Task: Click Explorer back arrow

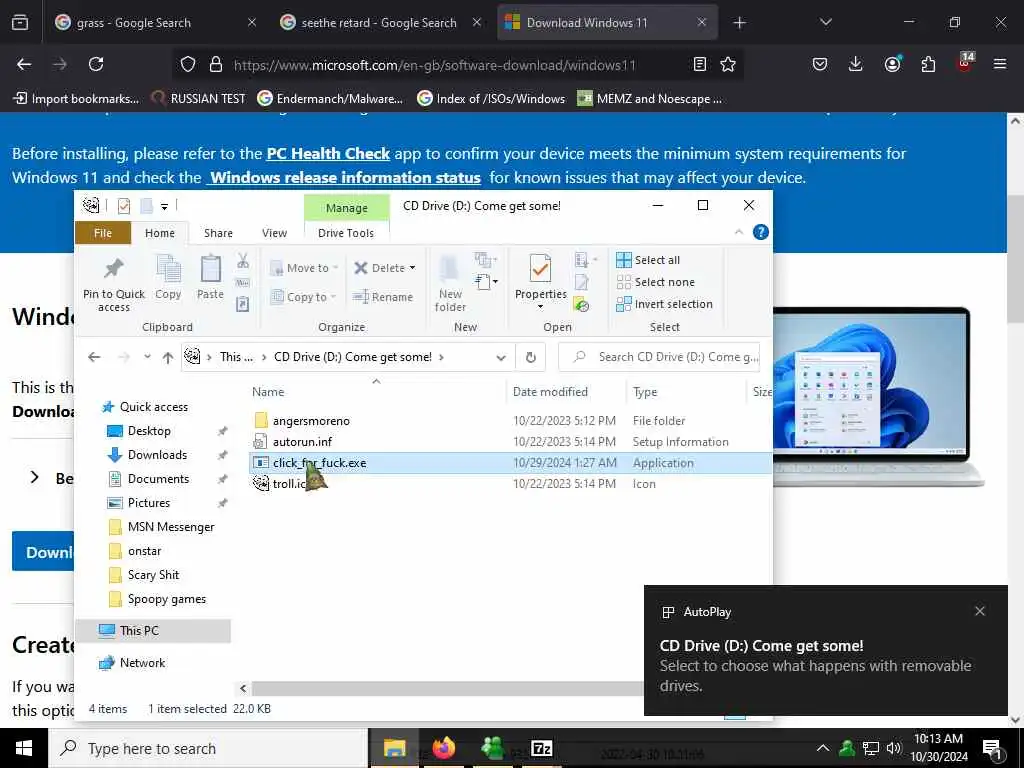Action: (x=94, y=357)
